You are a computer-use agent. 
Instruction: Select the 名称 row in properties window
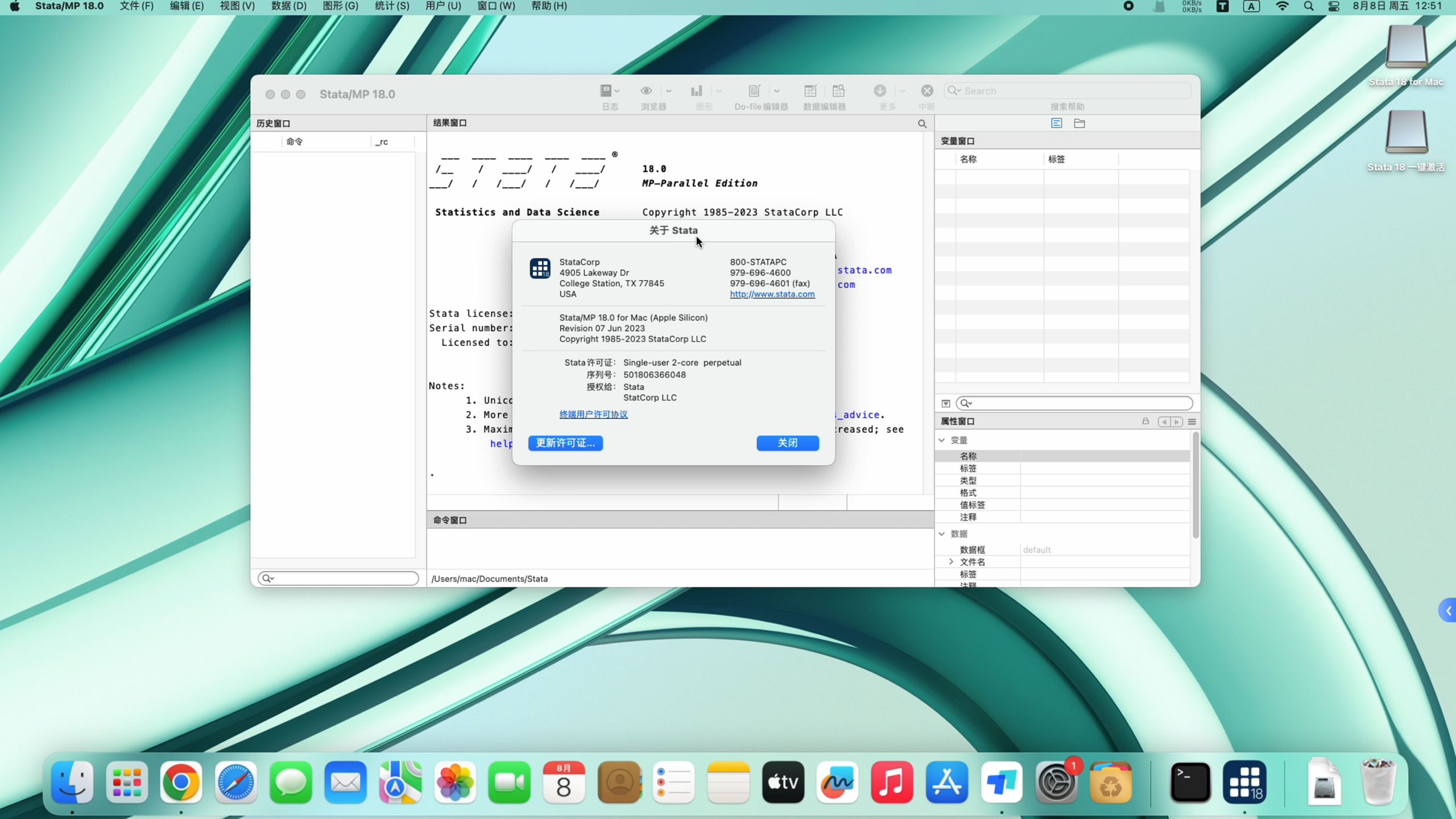(x=1062, y=456)
